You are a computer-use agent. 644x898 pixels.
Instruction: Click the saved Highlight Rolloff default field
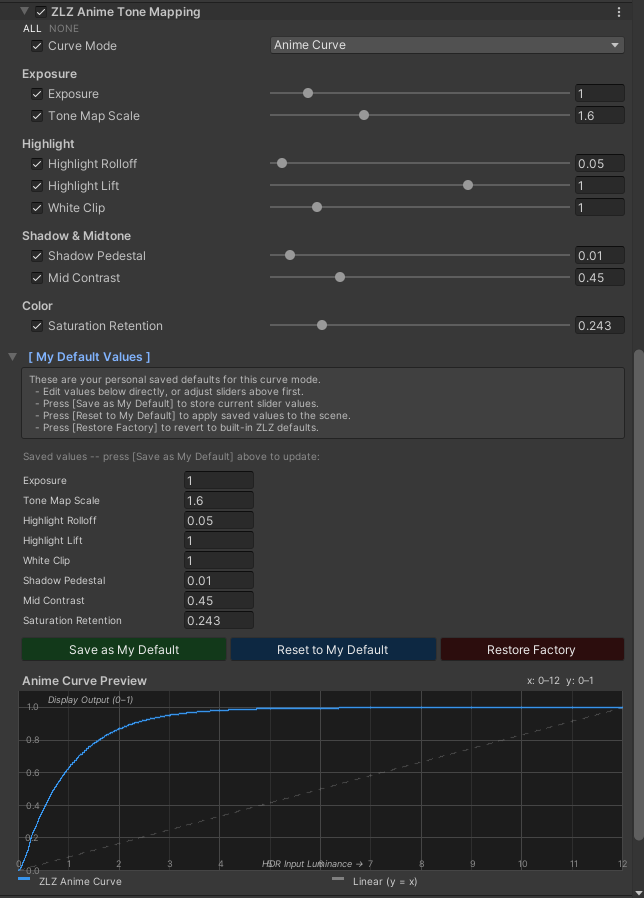pyautogui.click(x=219, y=521)
